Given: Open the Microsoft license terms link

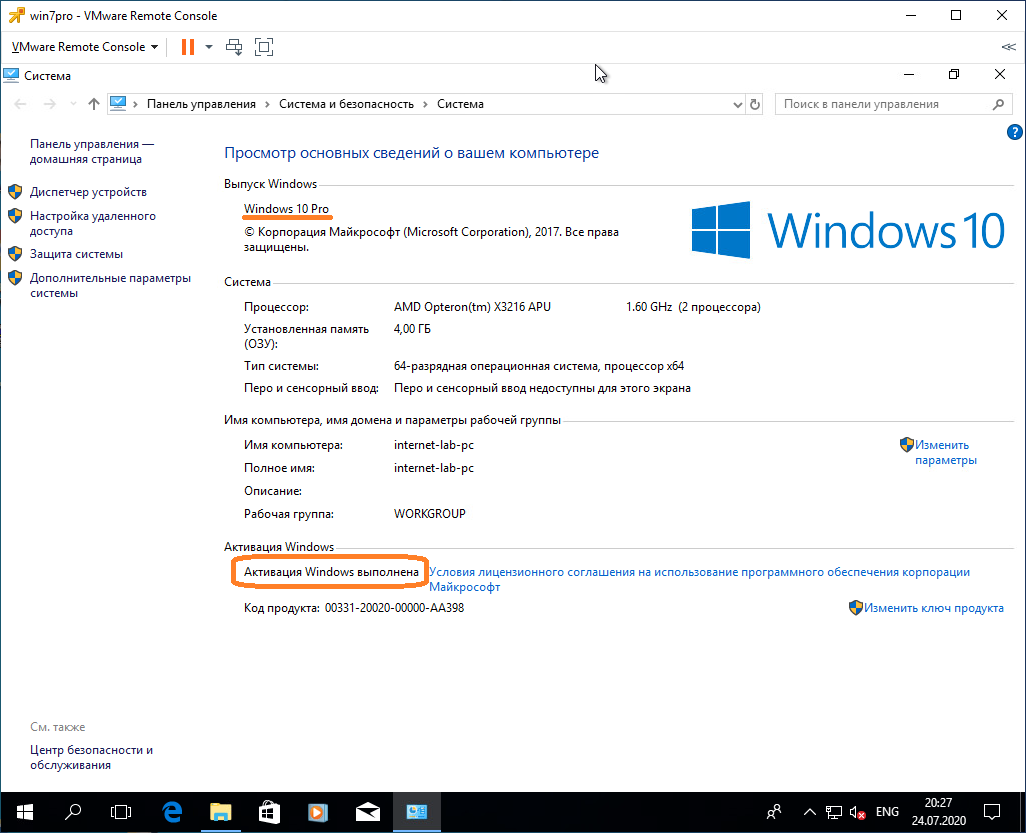Looking at the screenshot, I should [x=699, y=579].
